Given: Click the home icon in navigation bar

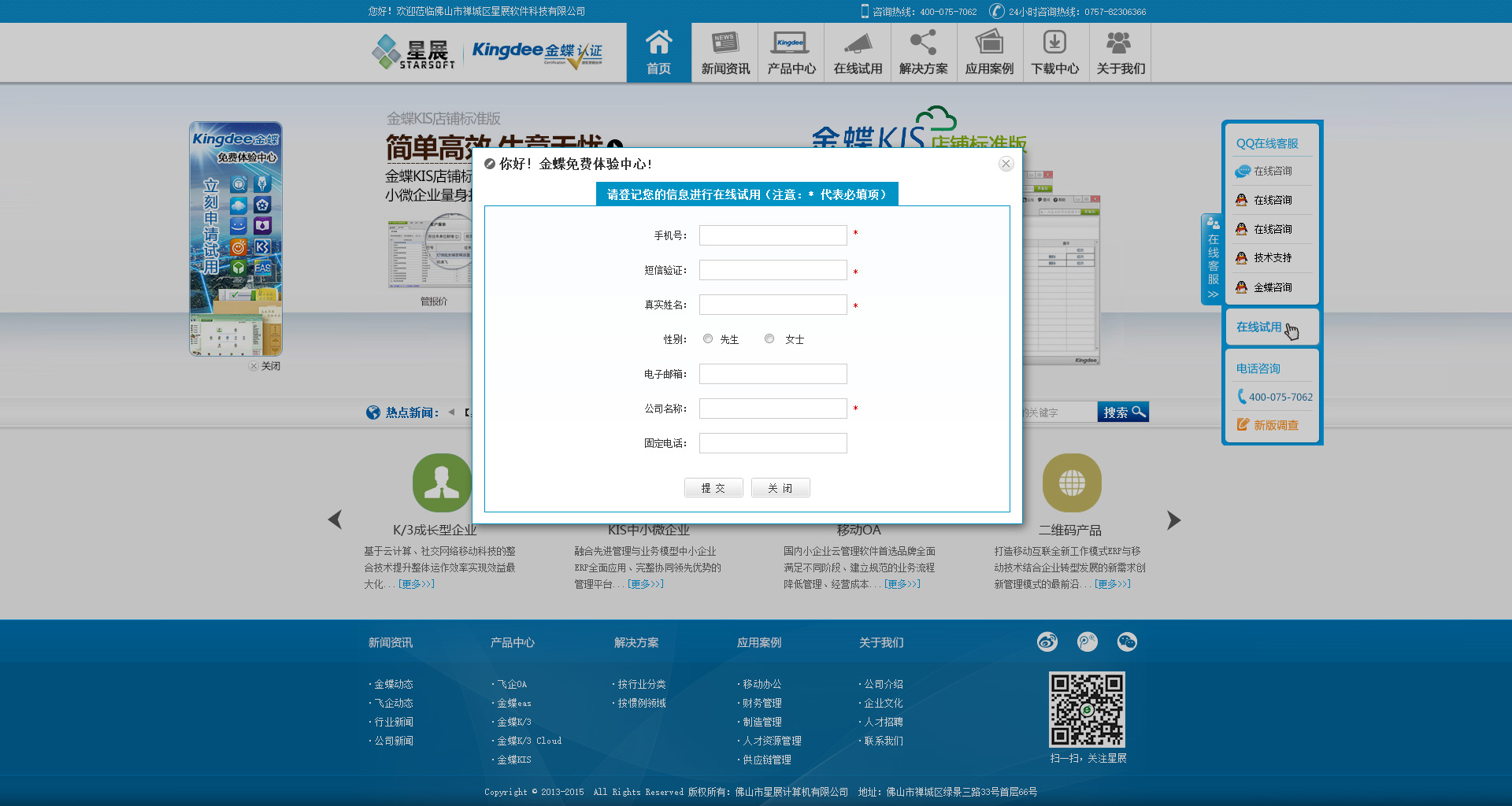Looking at the screenshot, I should pyautogui.click(x=658, y=43).
